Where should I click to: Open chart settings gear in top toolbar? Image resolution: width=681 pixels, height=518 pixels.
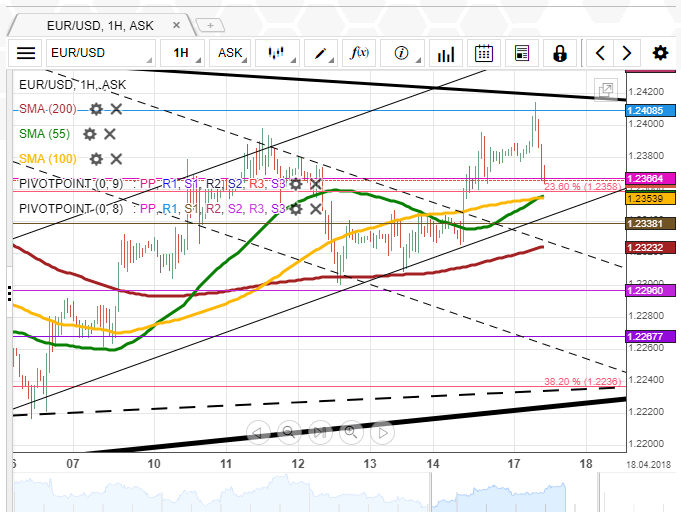(660, 53)
